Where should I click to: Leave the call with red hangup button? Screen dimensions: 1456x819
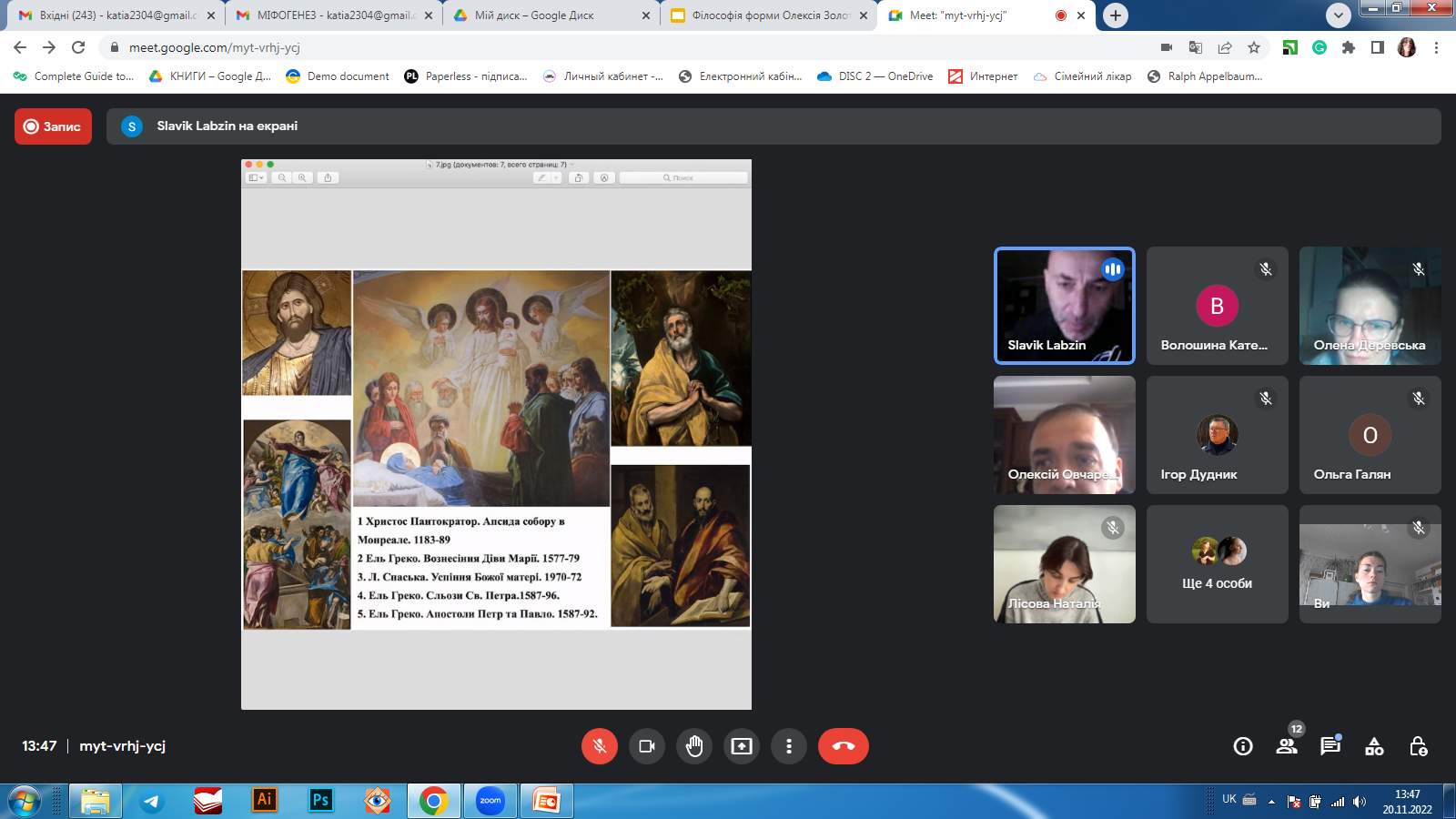coord(844,746)
